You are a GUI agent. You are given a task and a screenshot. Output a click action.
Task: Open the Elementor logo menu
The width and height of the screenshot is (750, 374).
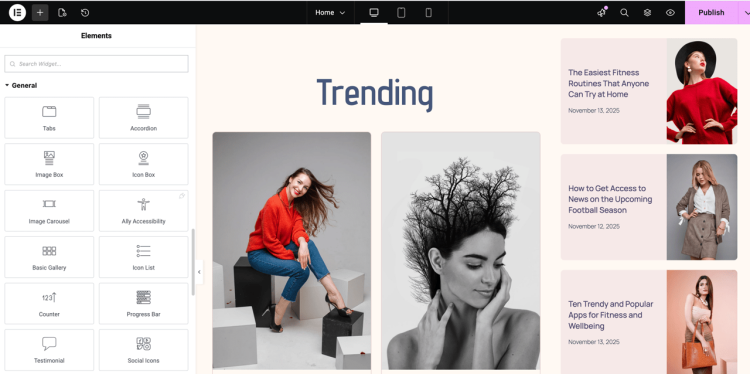(x=17, y=12)
